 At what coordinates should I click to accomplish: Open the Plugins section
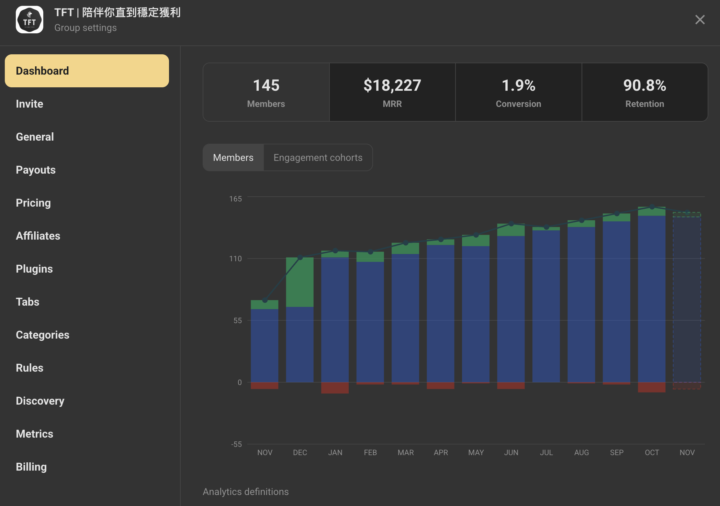point(35,269)
